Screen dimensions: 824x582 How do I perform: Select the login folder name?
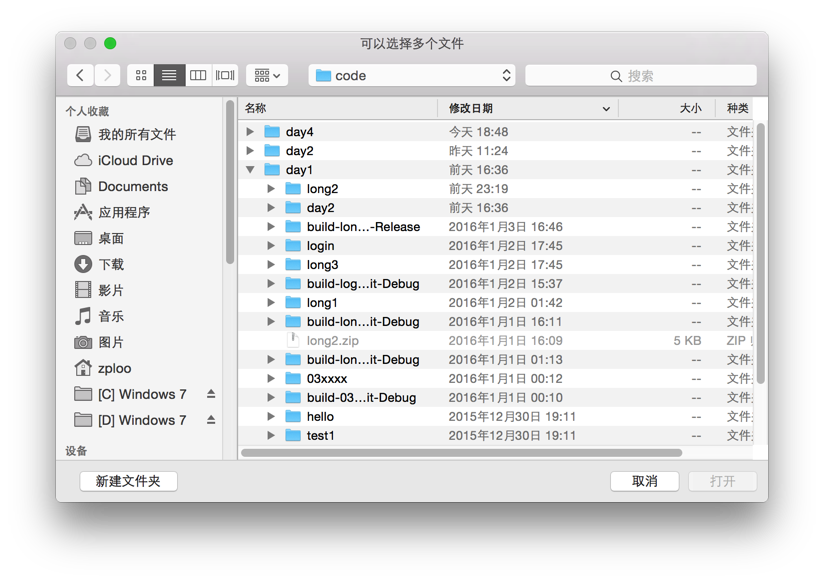point(321,246)
